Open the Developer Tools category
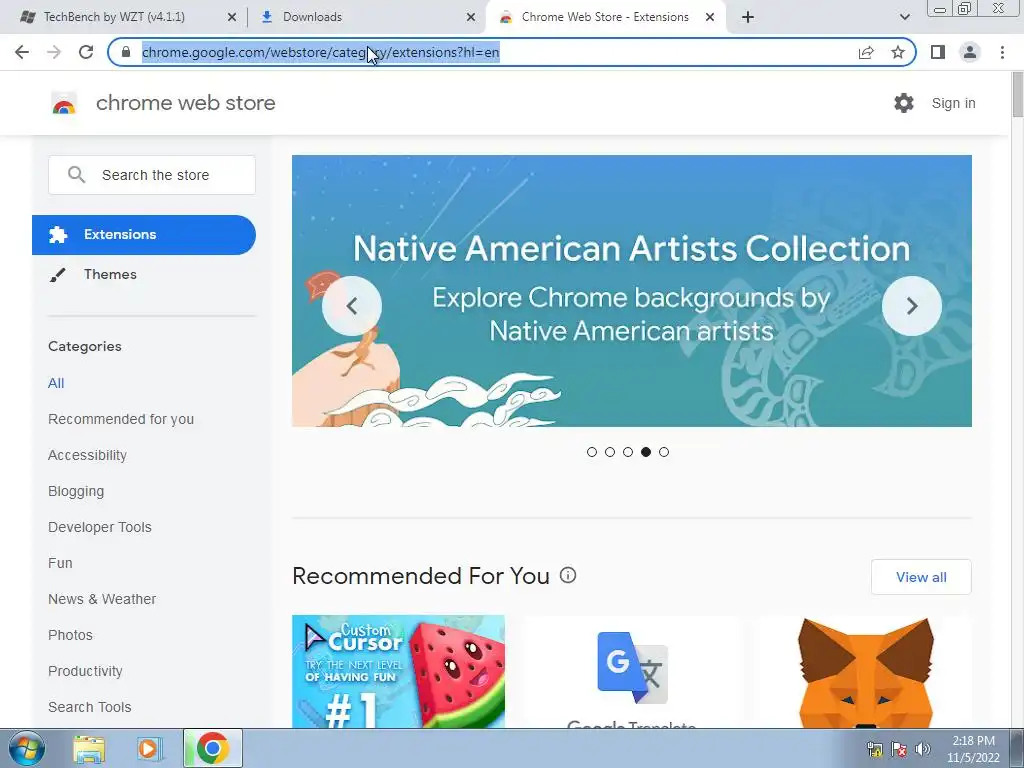This screenshot has width=1024, height=768. click(x=100, y=527)
